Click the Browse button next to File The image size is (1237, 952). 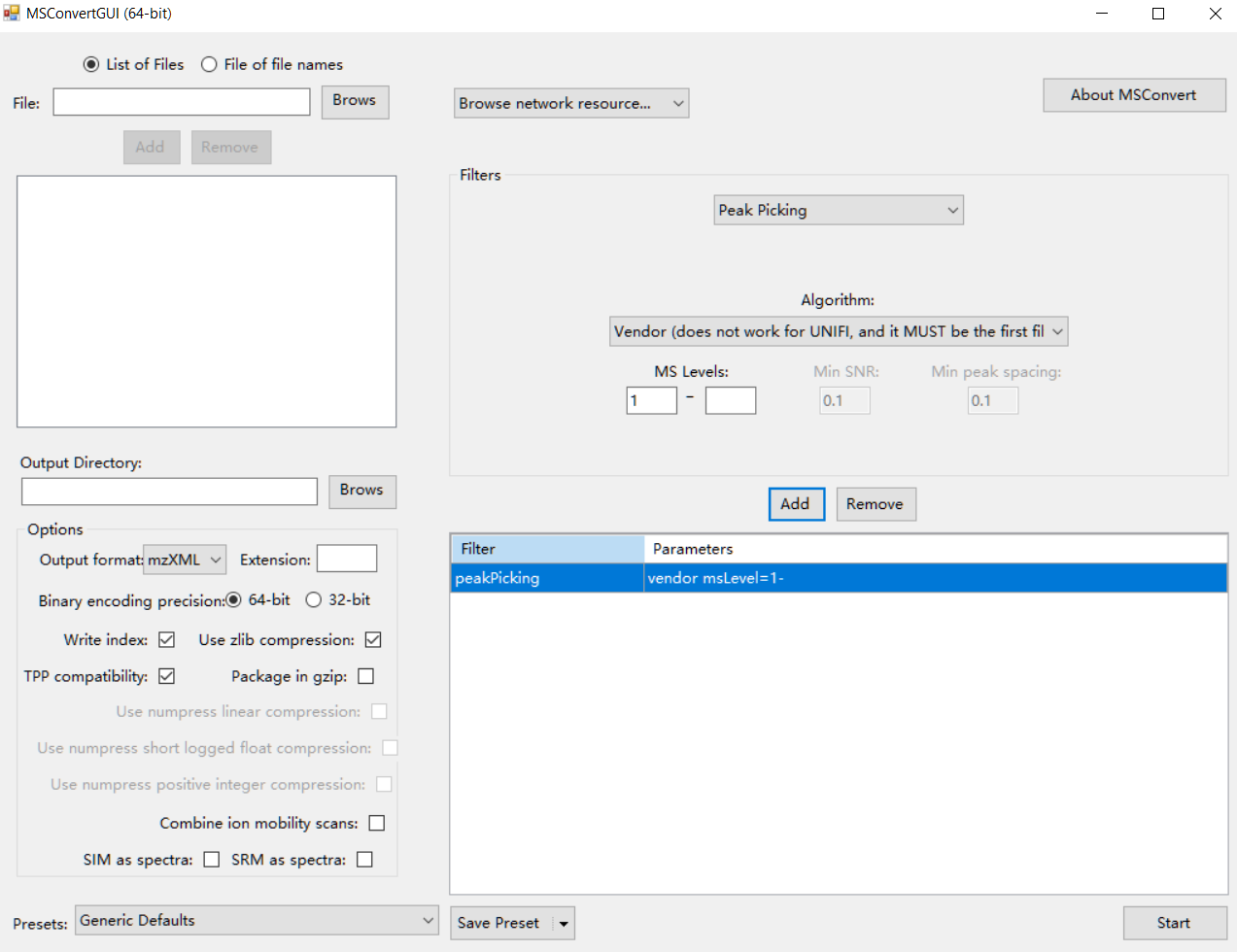(x=355, y=101)
